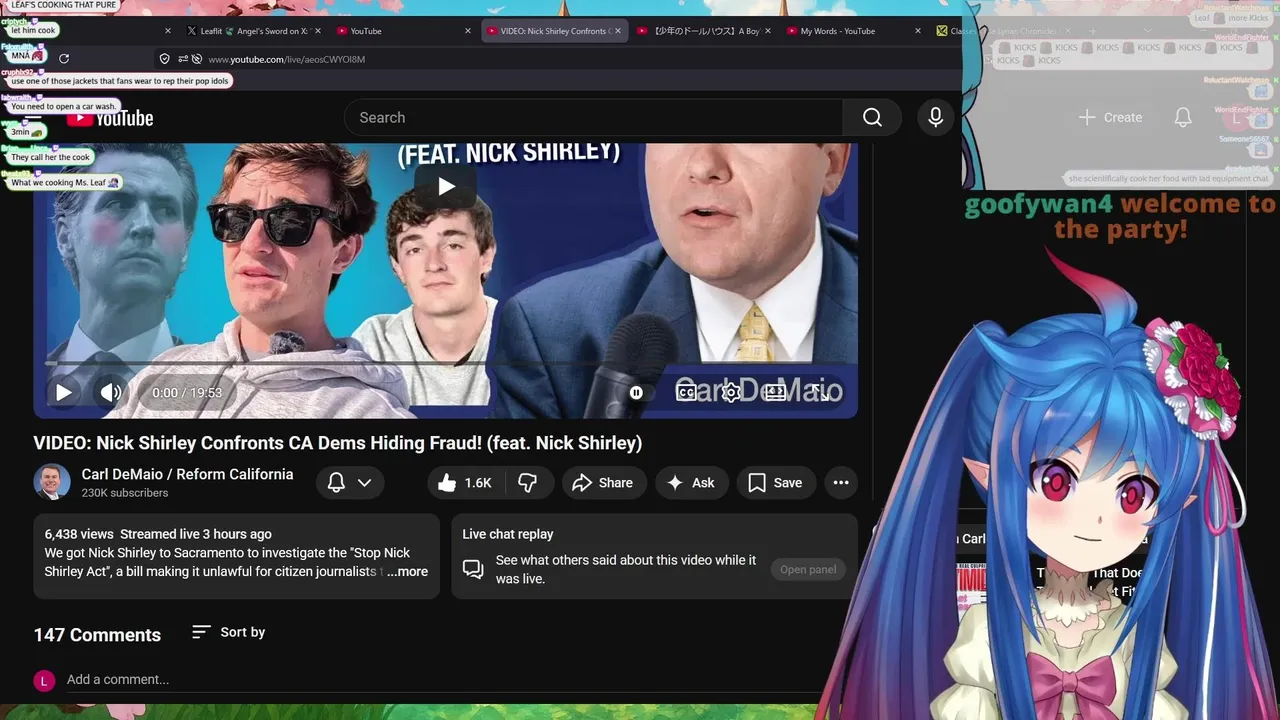Click the Ask button with the sparkle icon
Image resolution: width=1280 pixels, height=720 pixels.
pos(690,483)
